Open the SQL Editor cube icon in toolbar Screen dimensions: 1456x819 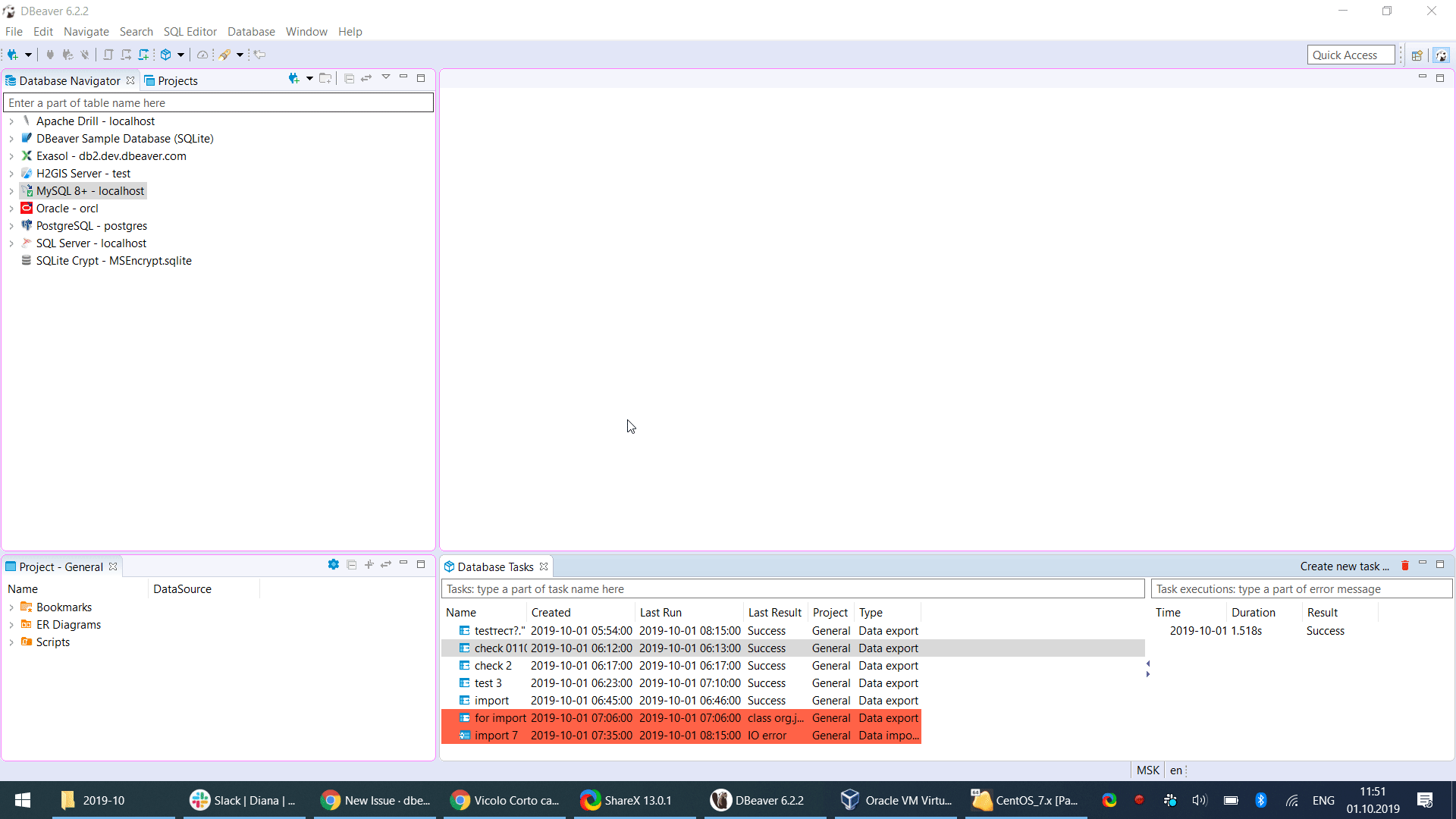click(167, 55)
